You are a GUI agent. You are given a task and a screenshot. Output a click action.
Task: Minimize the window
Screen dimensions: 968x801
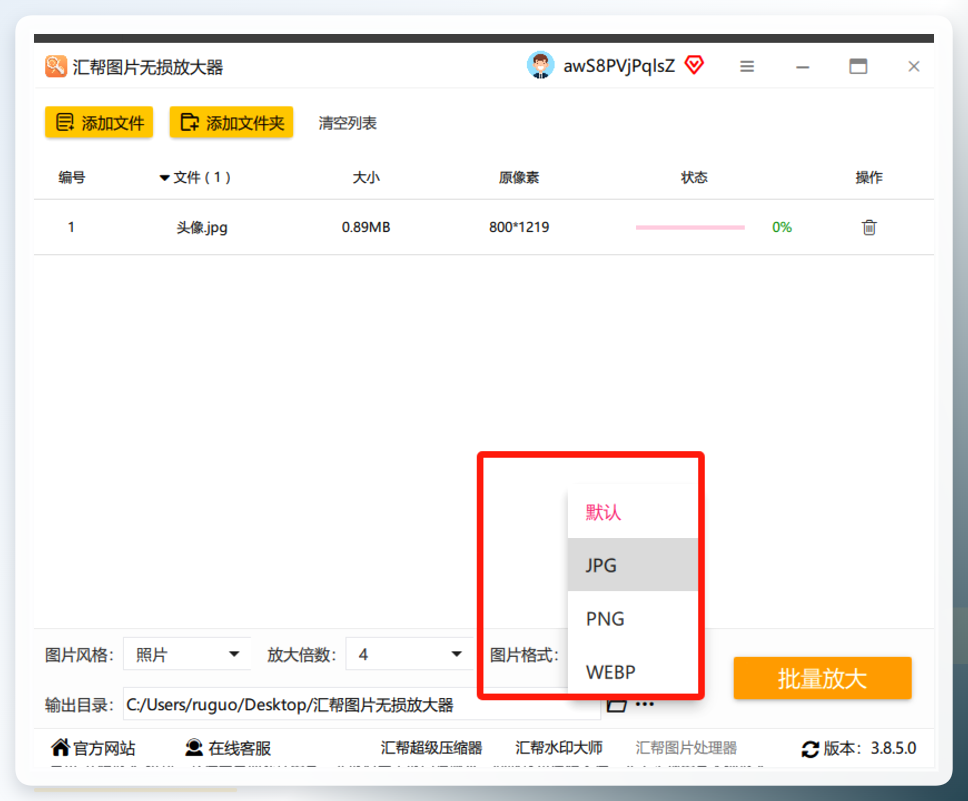pyautogui.click(x=803, y=67)
